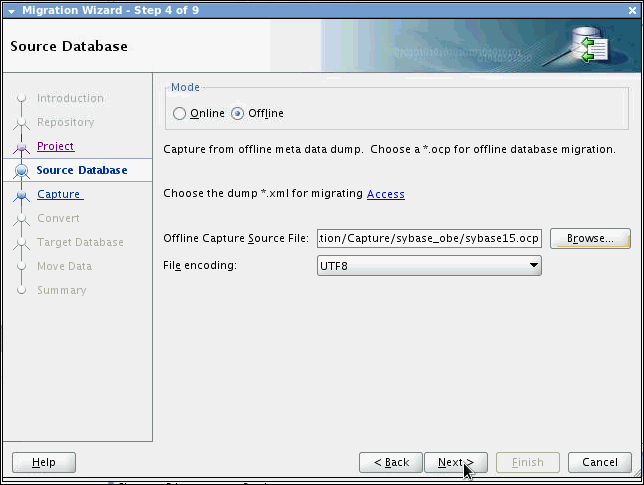Click the Next button
Viewport: 644px width, 485px height.
456,462
